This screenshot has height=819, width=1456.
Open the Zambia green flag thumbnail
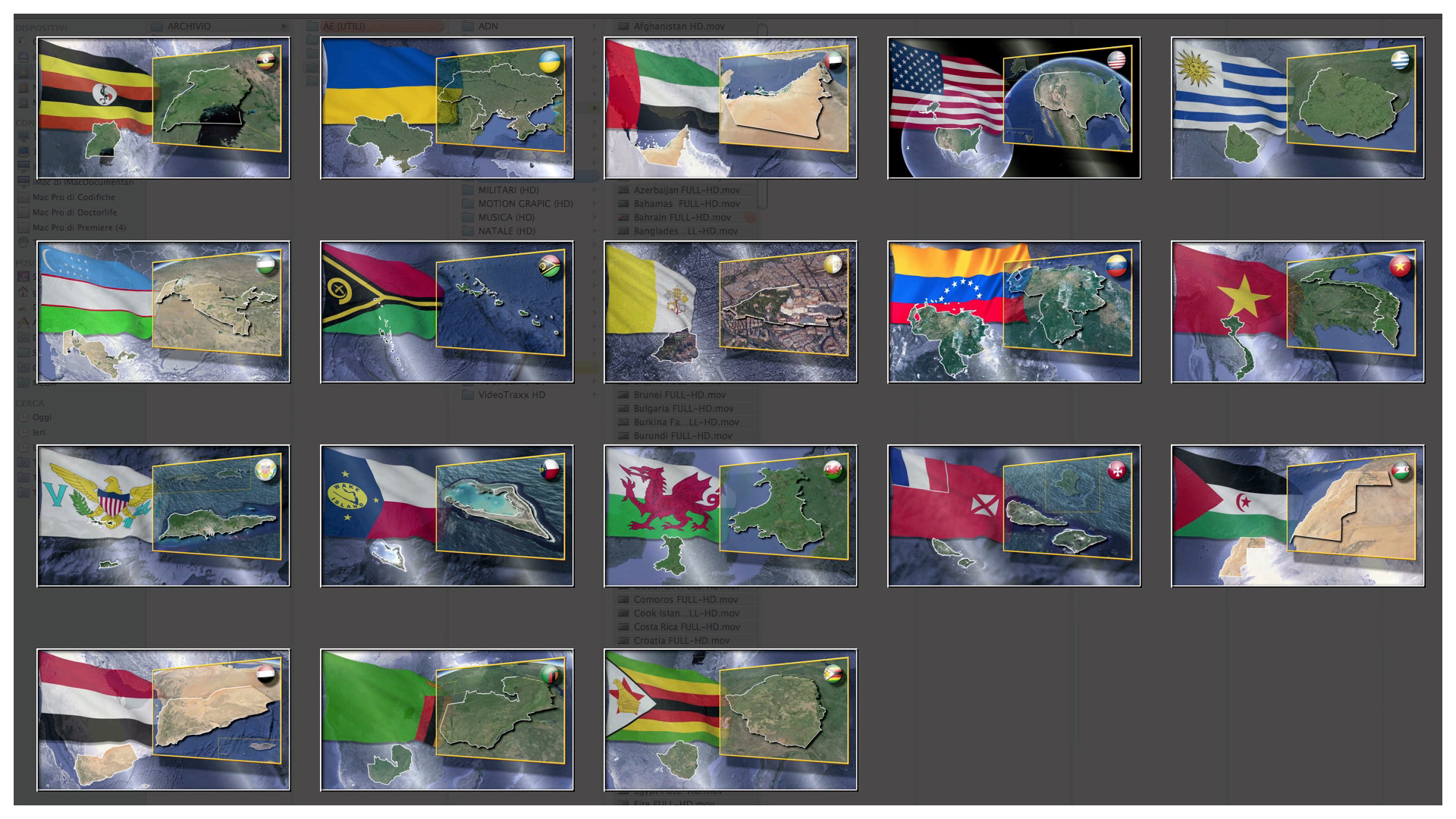(x=447, y=720)
